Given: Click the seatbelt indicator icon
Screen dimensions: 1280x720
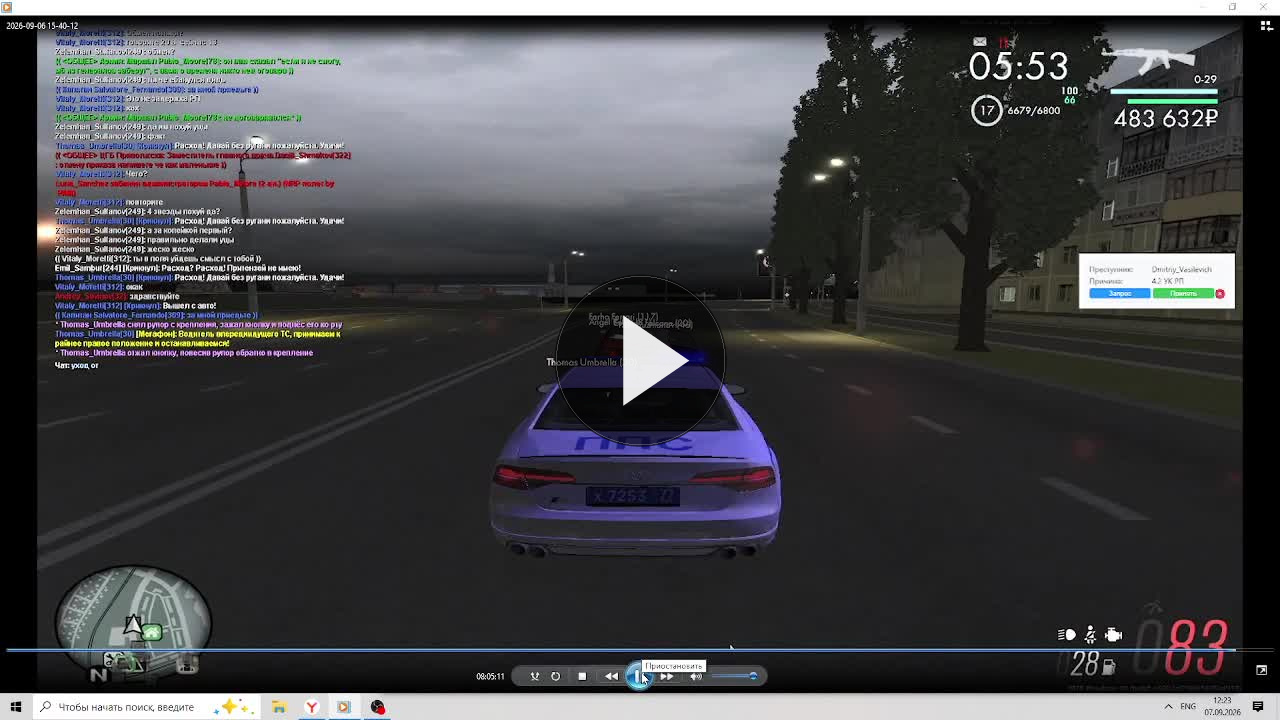Looking at the screenshot, I should pos(1090,635).
